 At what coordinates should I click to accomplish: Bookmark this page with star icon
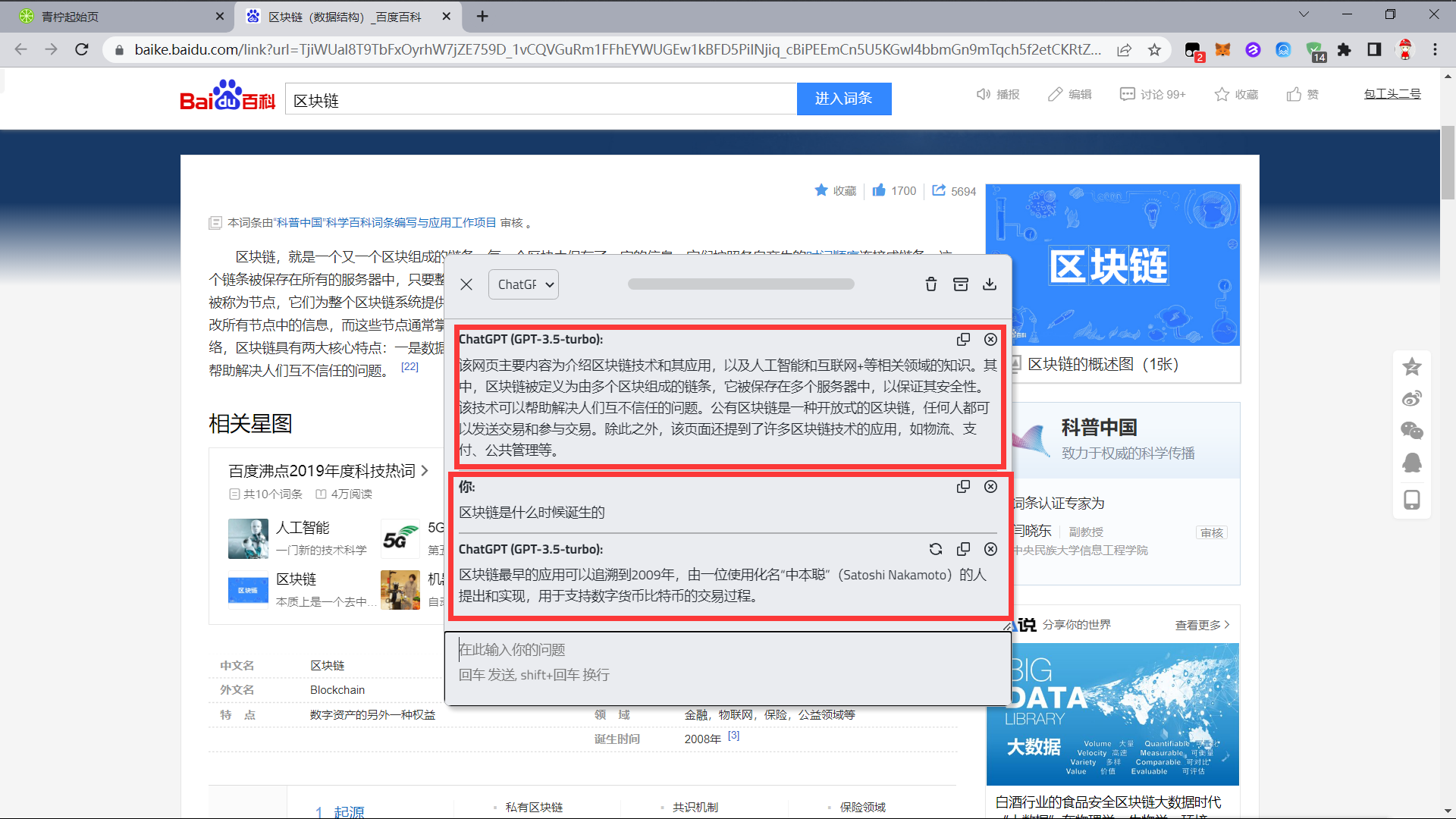coord(1154,49)
